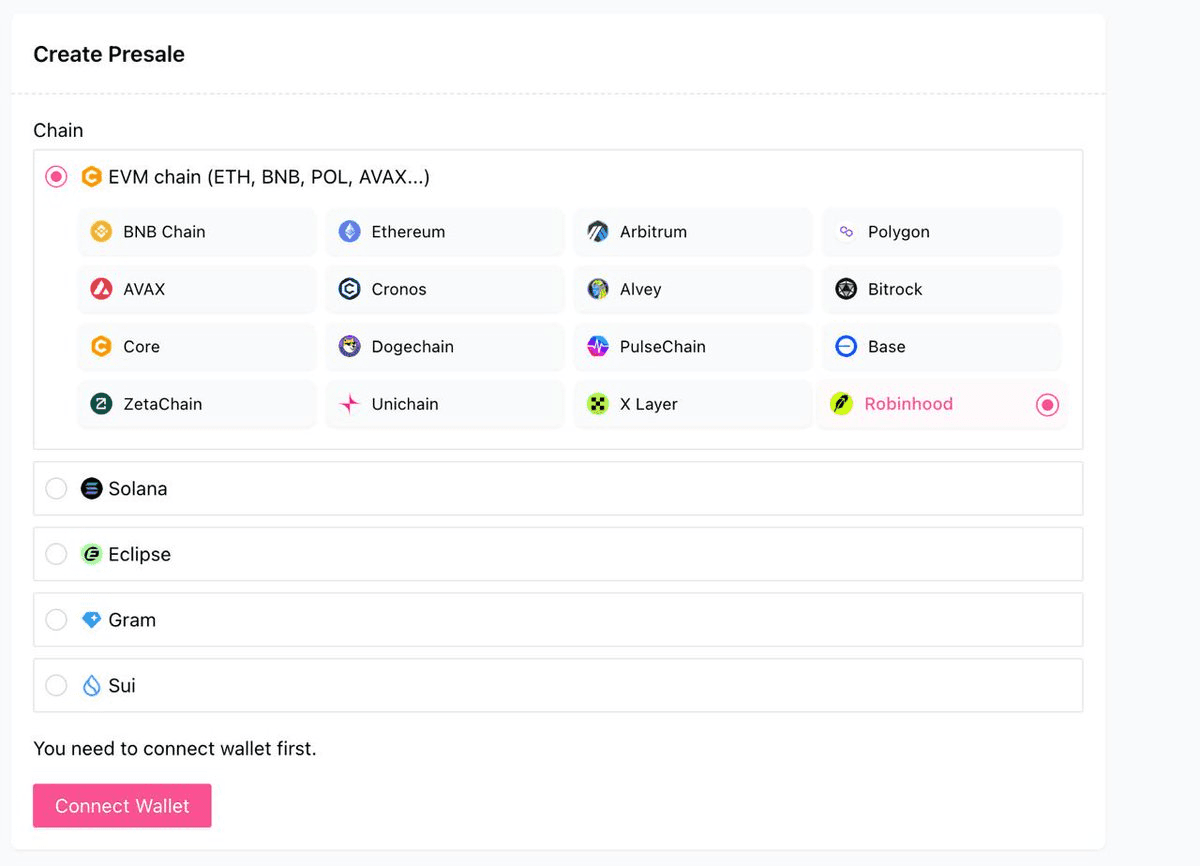1200x866 pixels.
Task: Click the Gram blue diamond icon
Action: (91, 620)
